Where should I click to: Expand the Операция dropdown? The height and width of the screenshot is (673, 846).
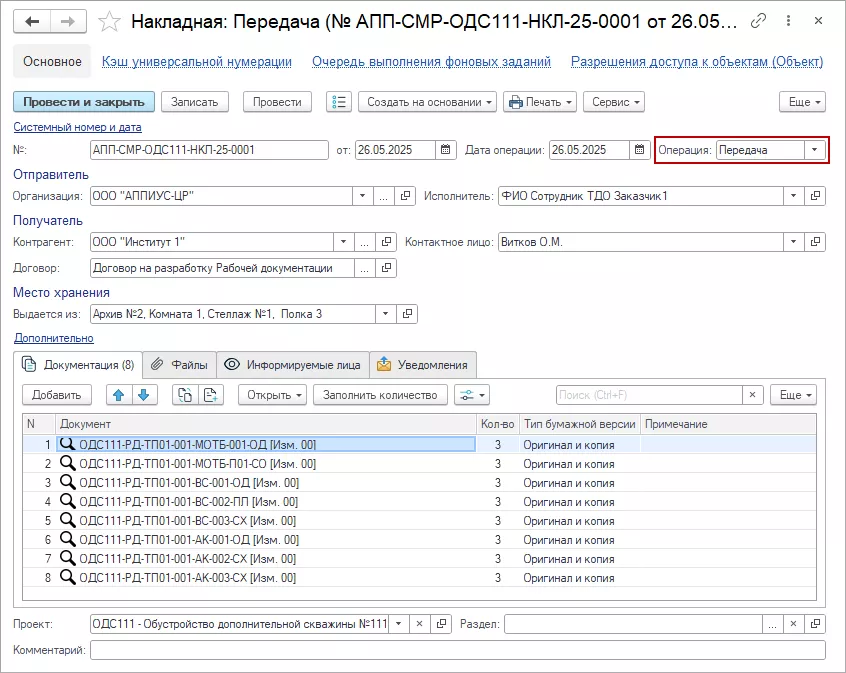814,150
